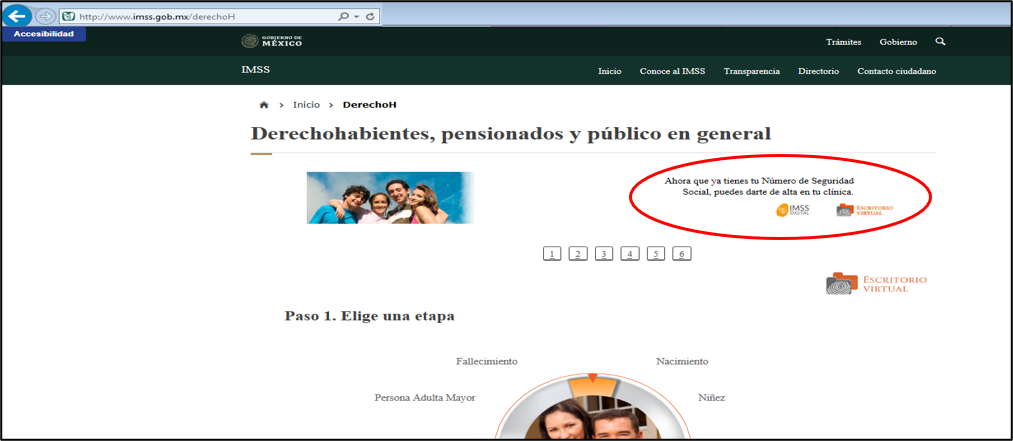Select slide 5 in the carousel pager
This screenshot has width=1013, height=441.
point(655,254)
